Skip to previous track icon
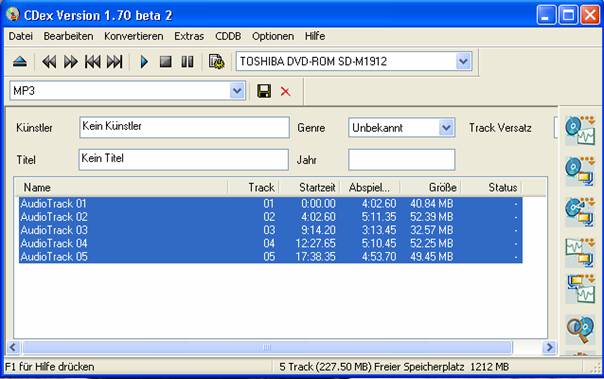The height and width of the screenshot is (379, 604). pyautogui.click(x=92, y=62)
